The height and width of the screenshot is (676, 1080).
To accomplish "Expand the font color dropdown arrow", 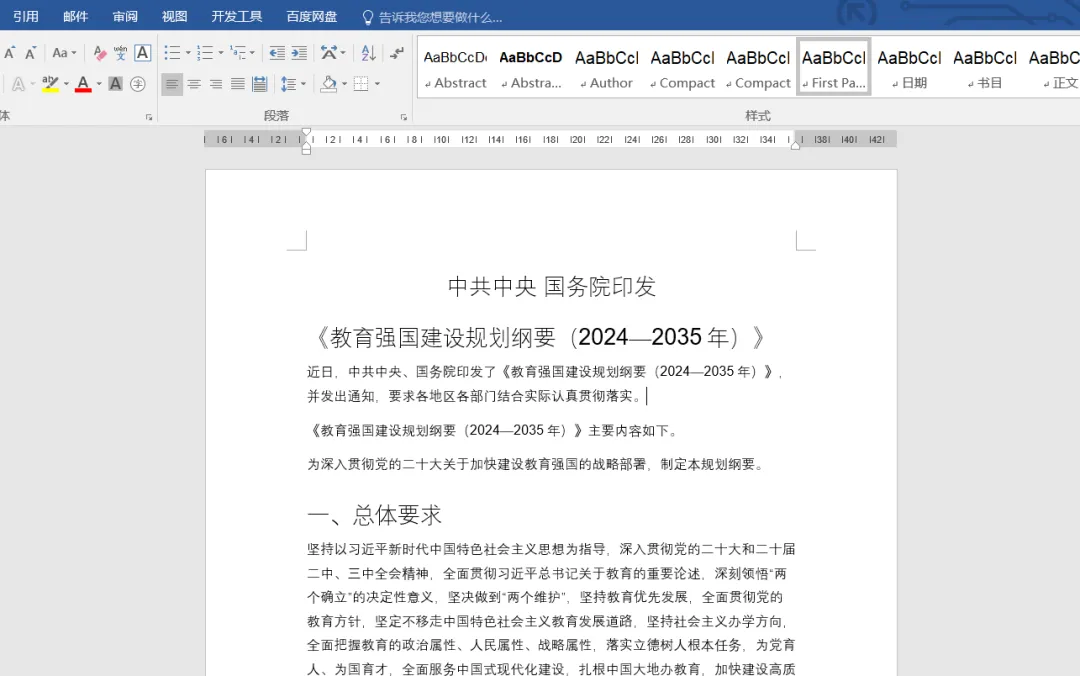I will [x=99, y=84].
